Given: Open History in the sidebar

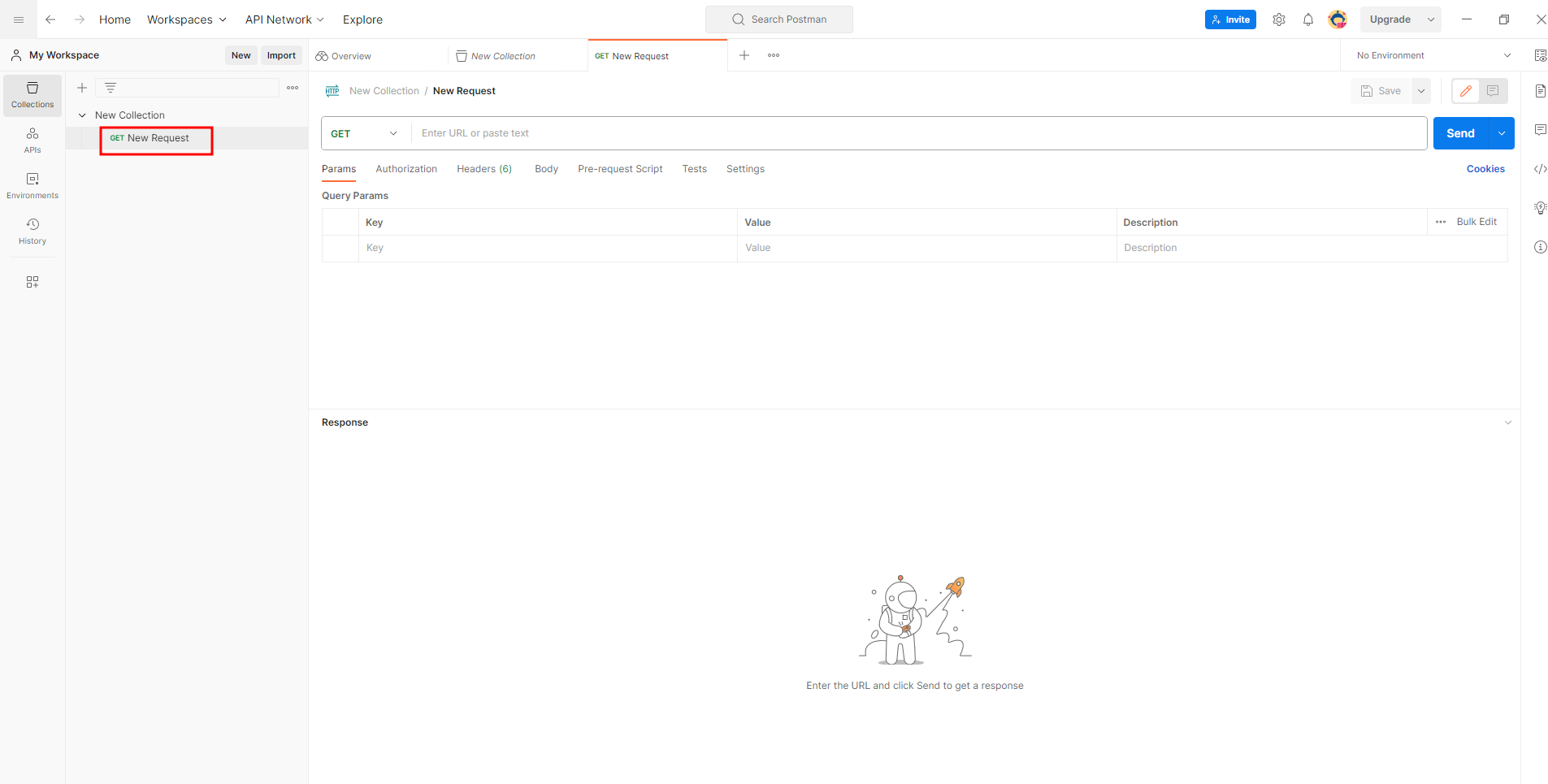Looking at the screenshot, I should click(33, 232).
